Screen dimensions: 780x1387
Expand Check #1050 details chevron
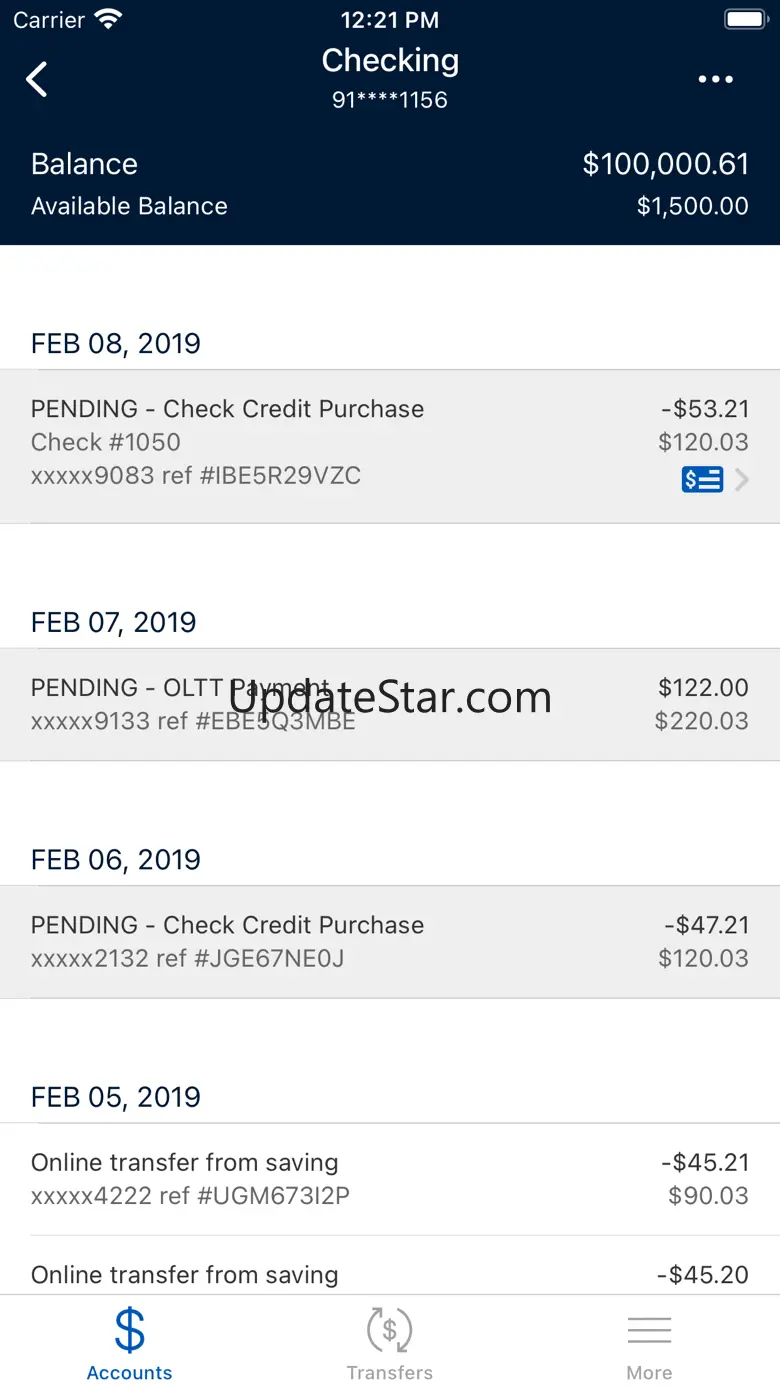[x=742, y=480]
